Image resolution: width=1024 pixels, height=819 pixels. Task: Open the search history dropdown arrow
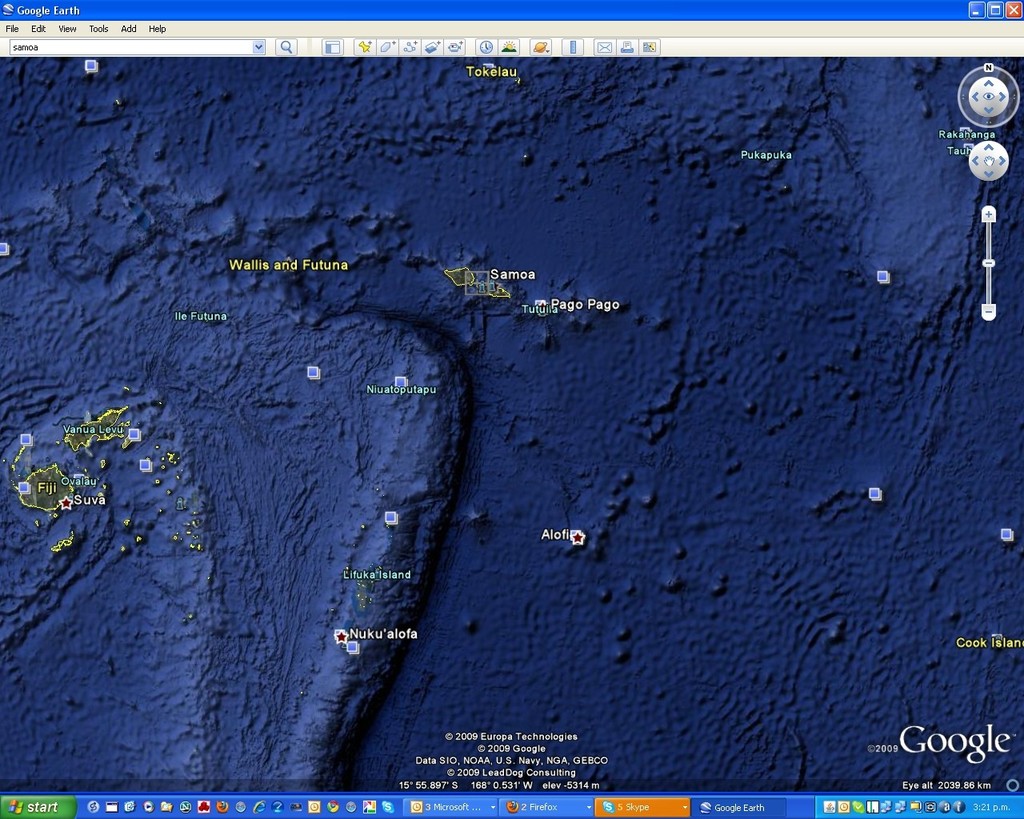tap(259, 47)
